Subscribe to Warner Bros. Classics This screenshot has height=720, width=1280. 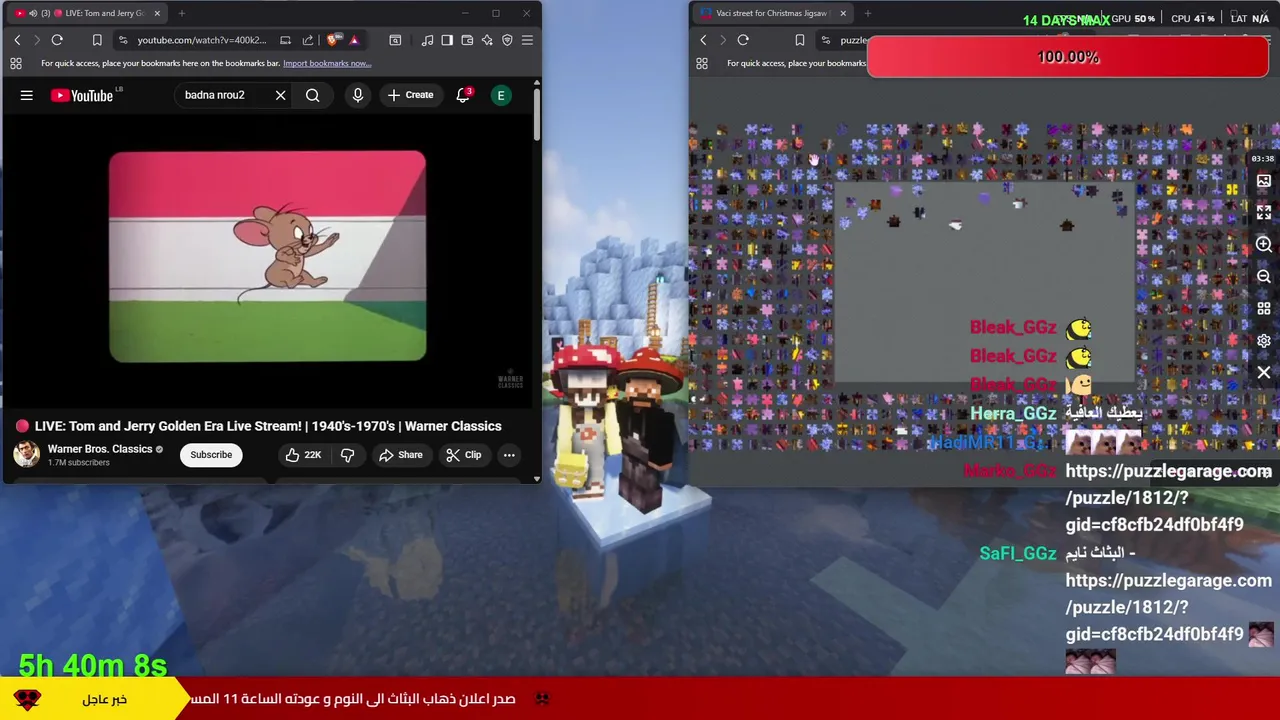point(211,455)
